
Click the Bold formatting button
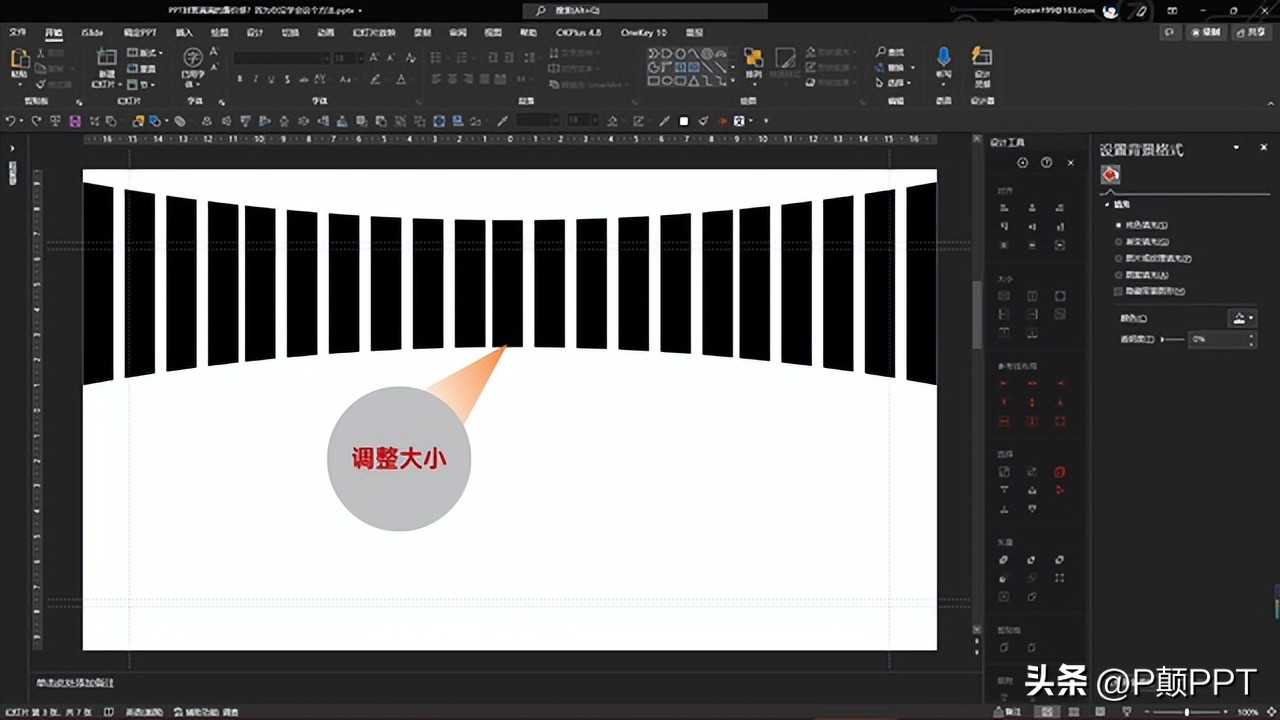tap(240, 79)
